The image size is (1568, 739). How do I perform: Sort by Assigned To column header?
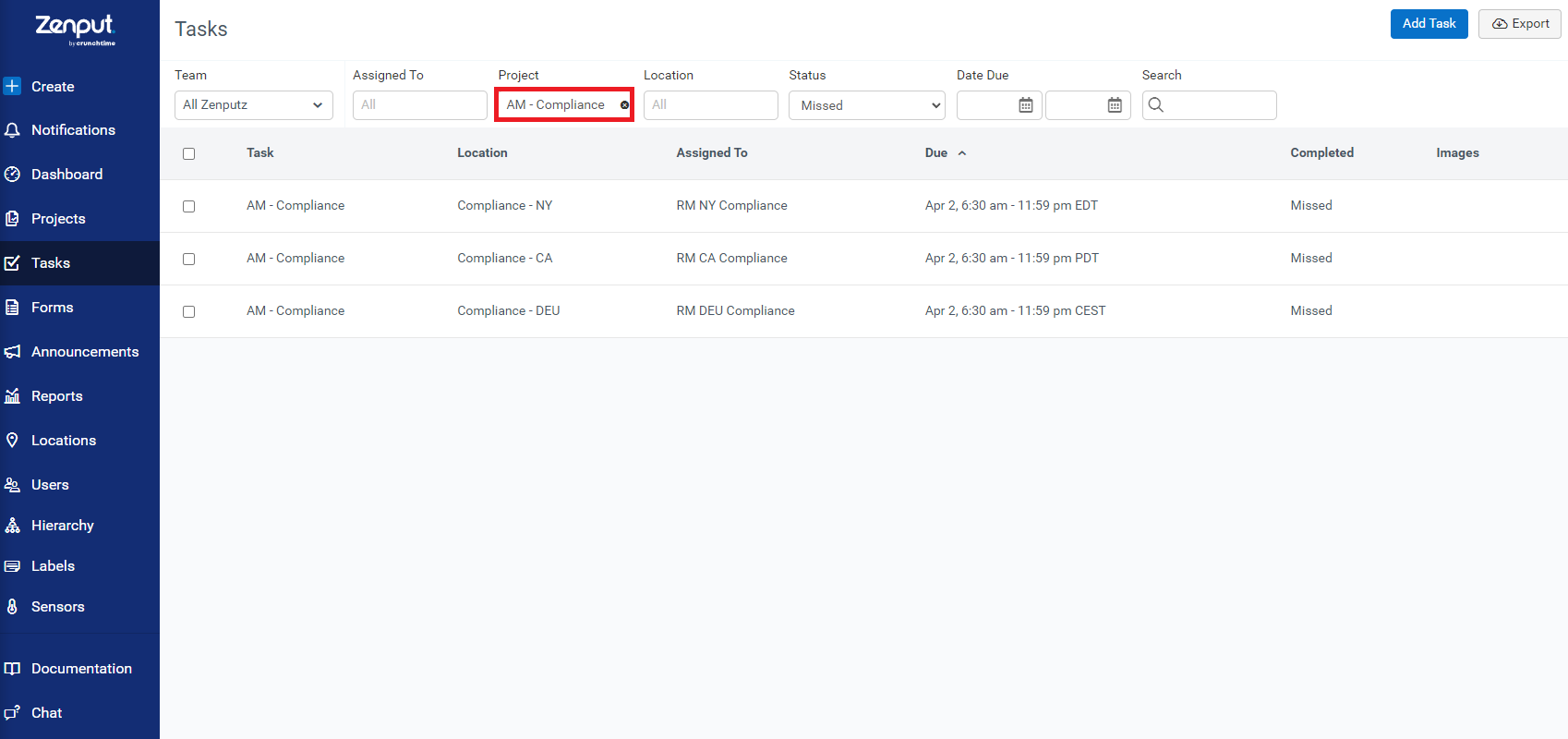pos(712,153)
